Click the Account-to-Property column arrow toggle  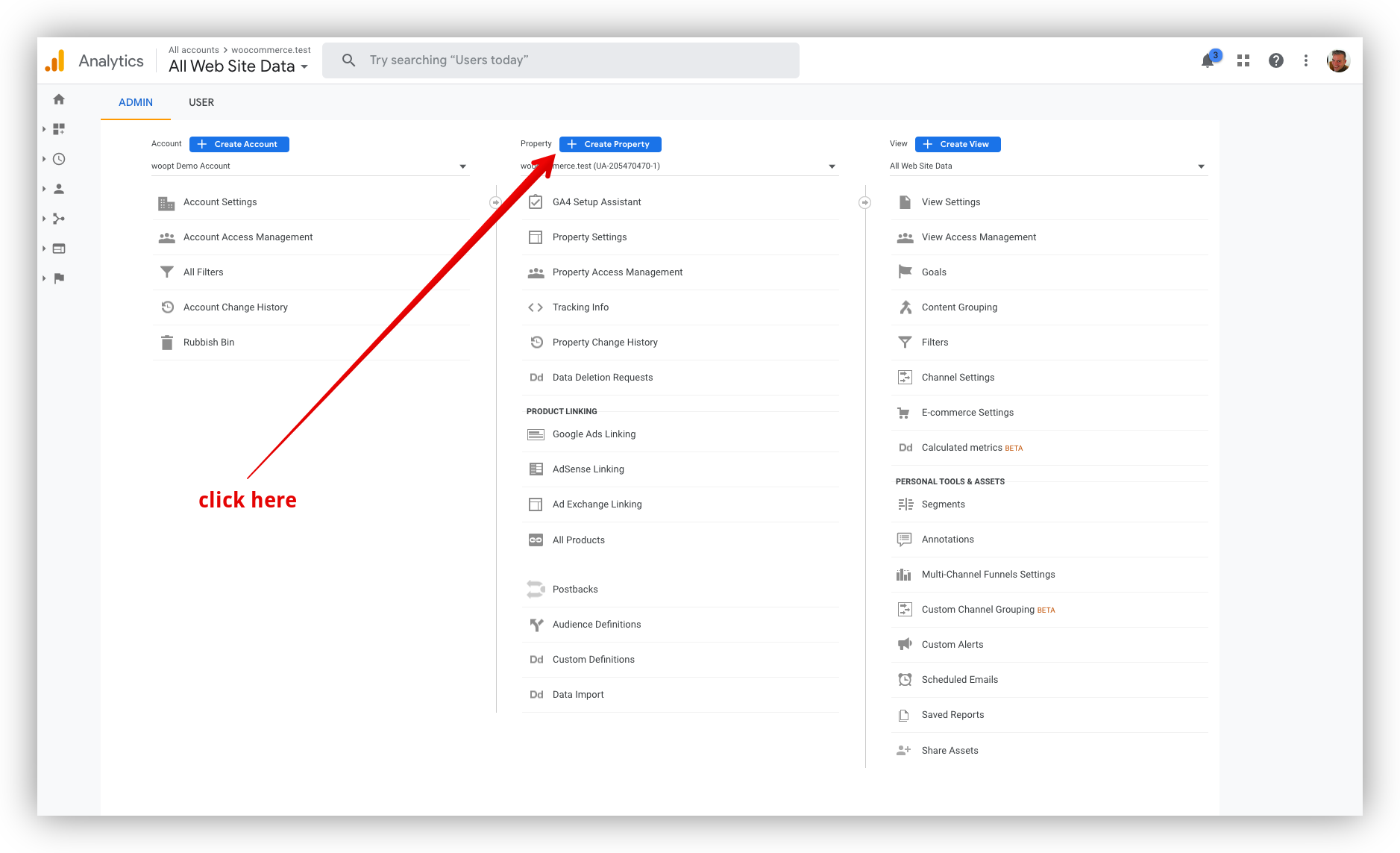tap(495, 202)
